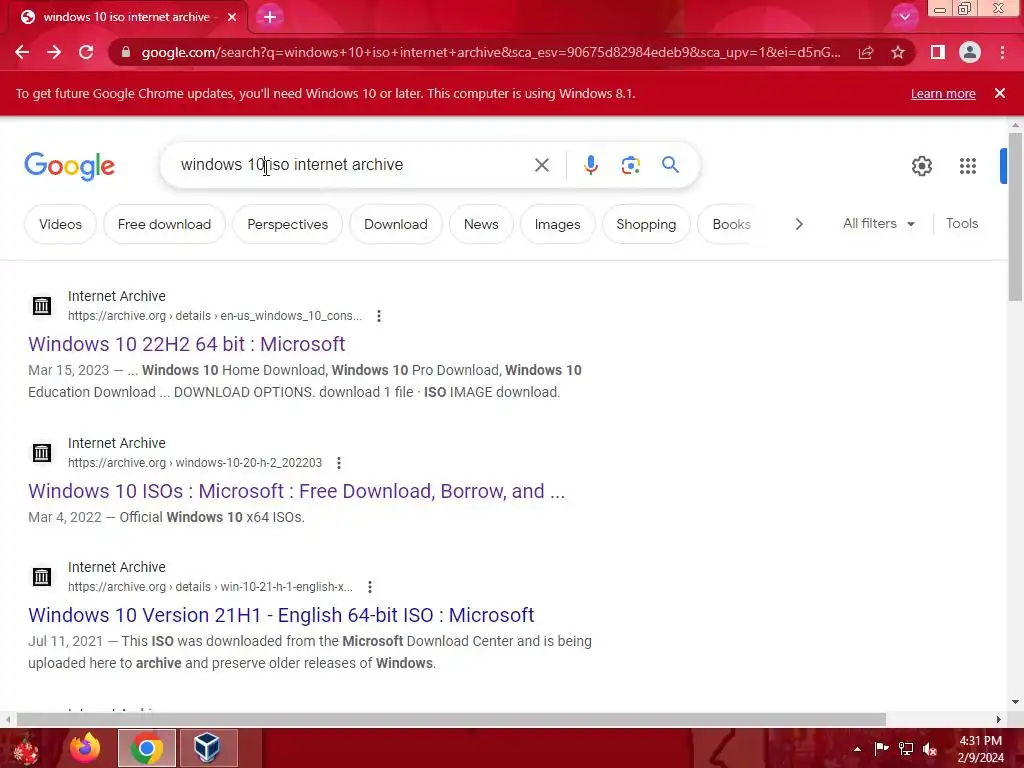Select the Download filter chip
This screenshot has height=768, width=1024.
[x=396, y=224]
